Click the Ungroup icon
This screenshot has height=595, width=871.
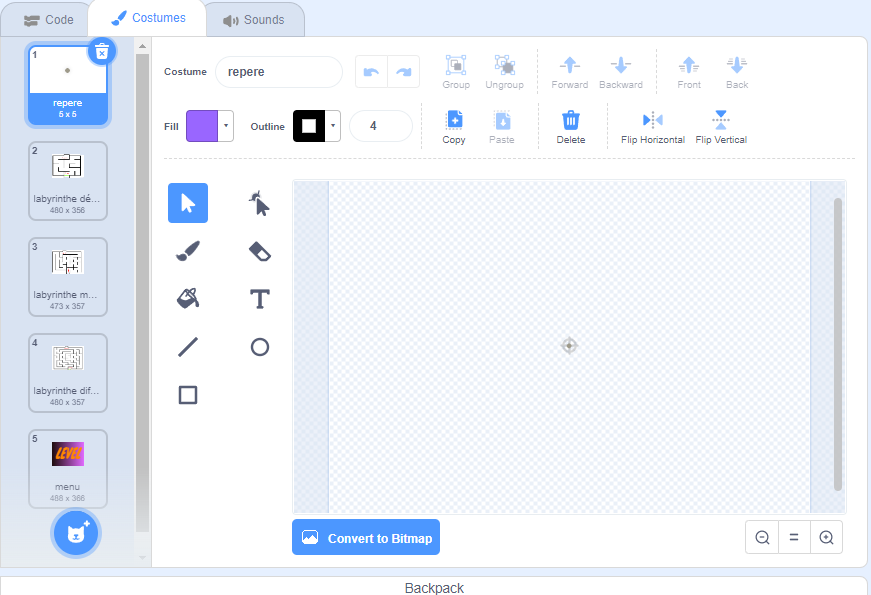(504, 66)
